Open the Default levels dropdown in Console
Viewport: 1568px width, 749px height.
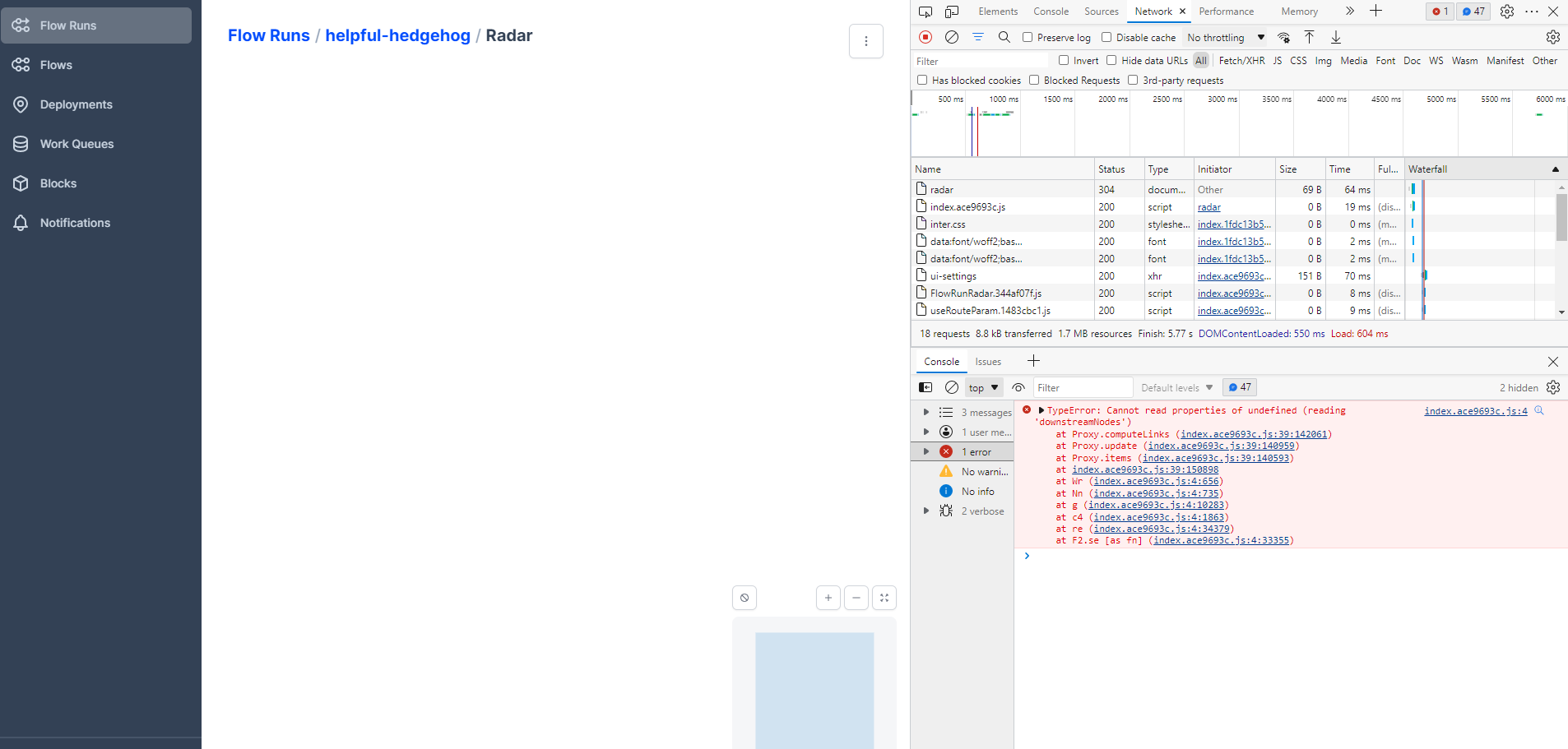[x=1176, y=386]
